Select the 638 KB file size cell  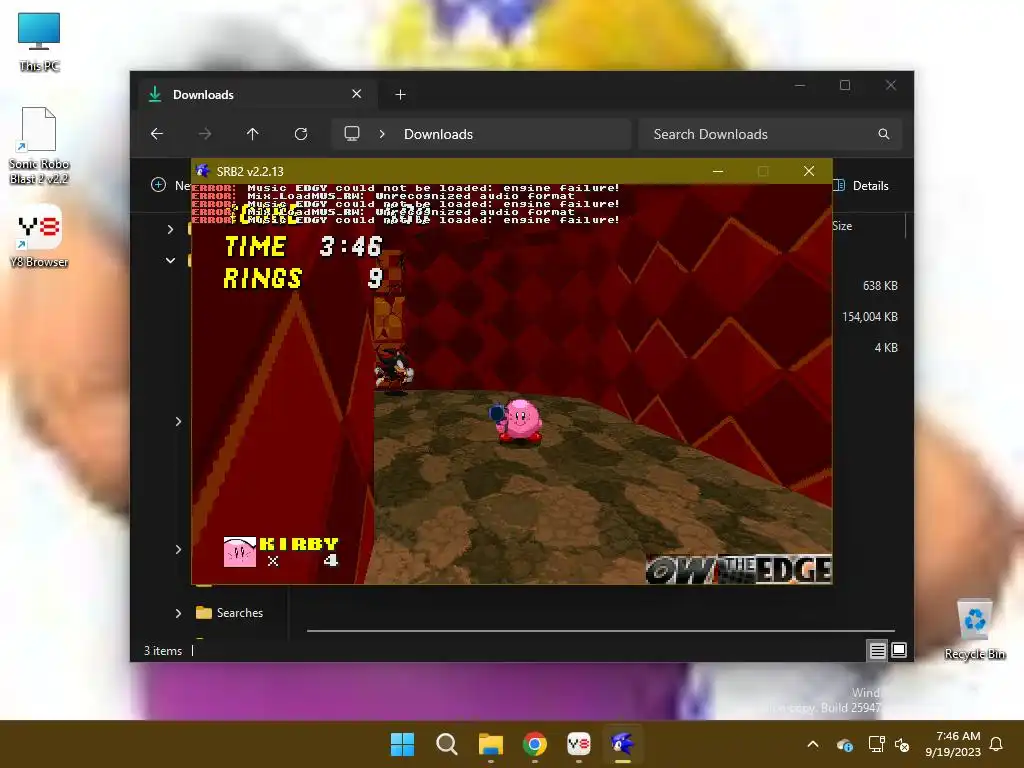coord(880,285)
